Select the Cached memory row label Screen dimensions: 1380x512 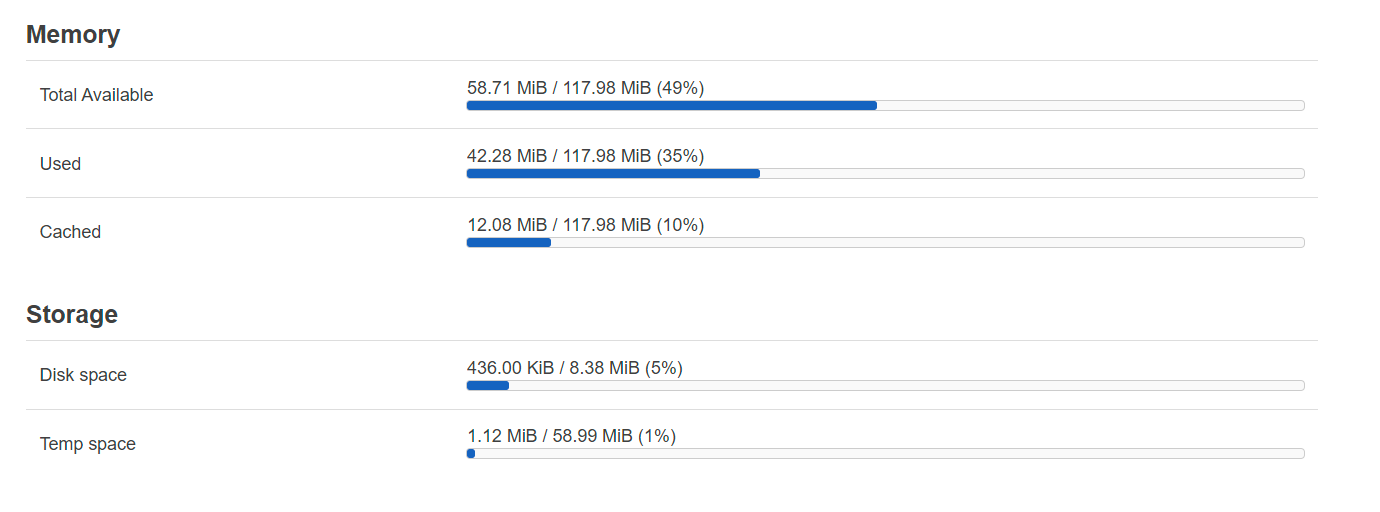tap(70, 232)
